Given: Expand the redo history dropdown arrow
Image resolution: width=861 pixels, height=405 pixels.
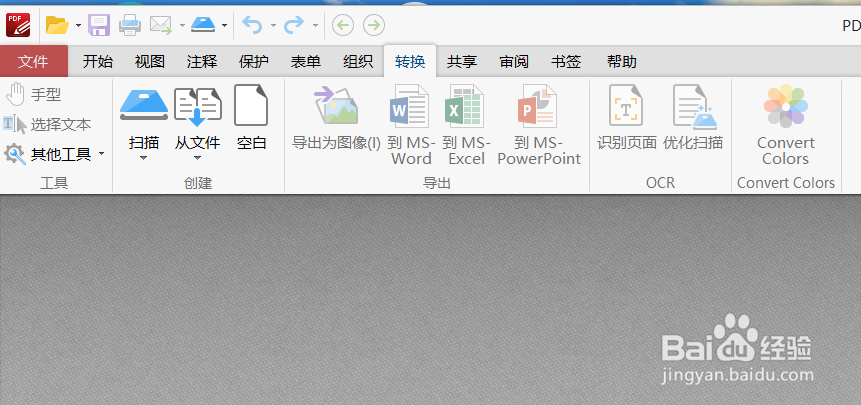Looking at the screenshot, I should coord(315,25).
